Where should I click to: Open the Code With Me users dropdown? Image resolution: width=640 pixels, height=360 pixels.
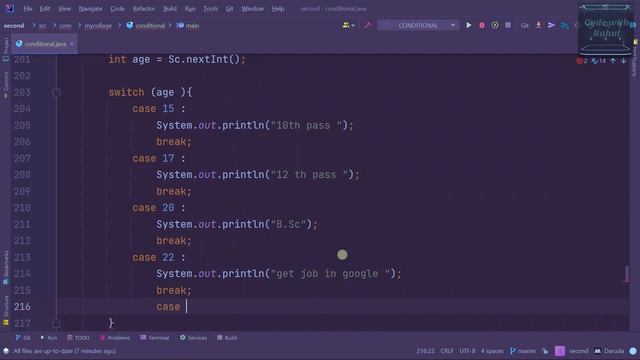pyautogui.click(x=348, y=25)
